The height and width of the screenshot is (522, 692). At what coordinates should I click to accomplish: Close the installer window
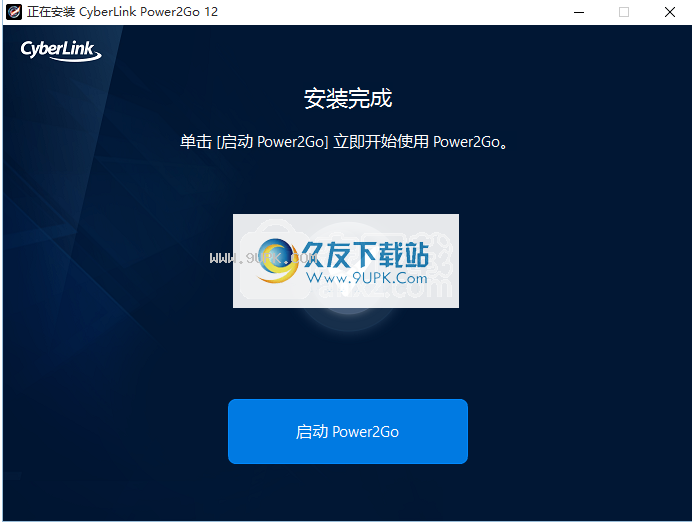669,12
